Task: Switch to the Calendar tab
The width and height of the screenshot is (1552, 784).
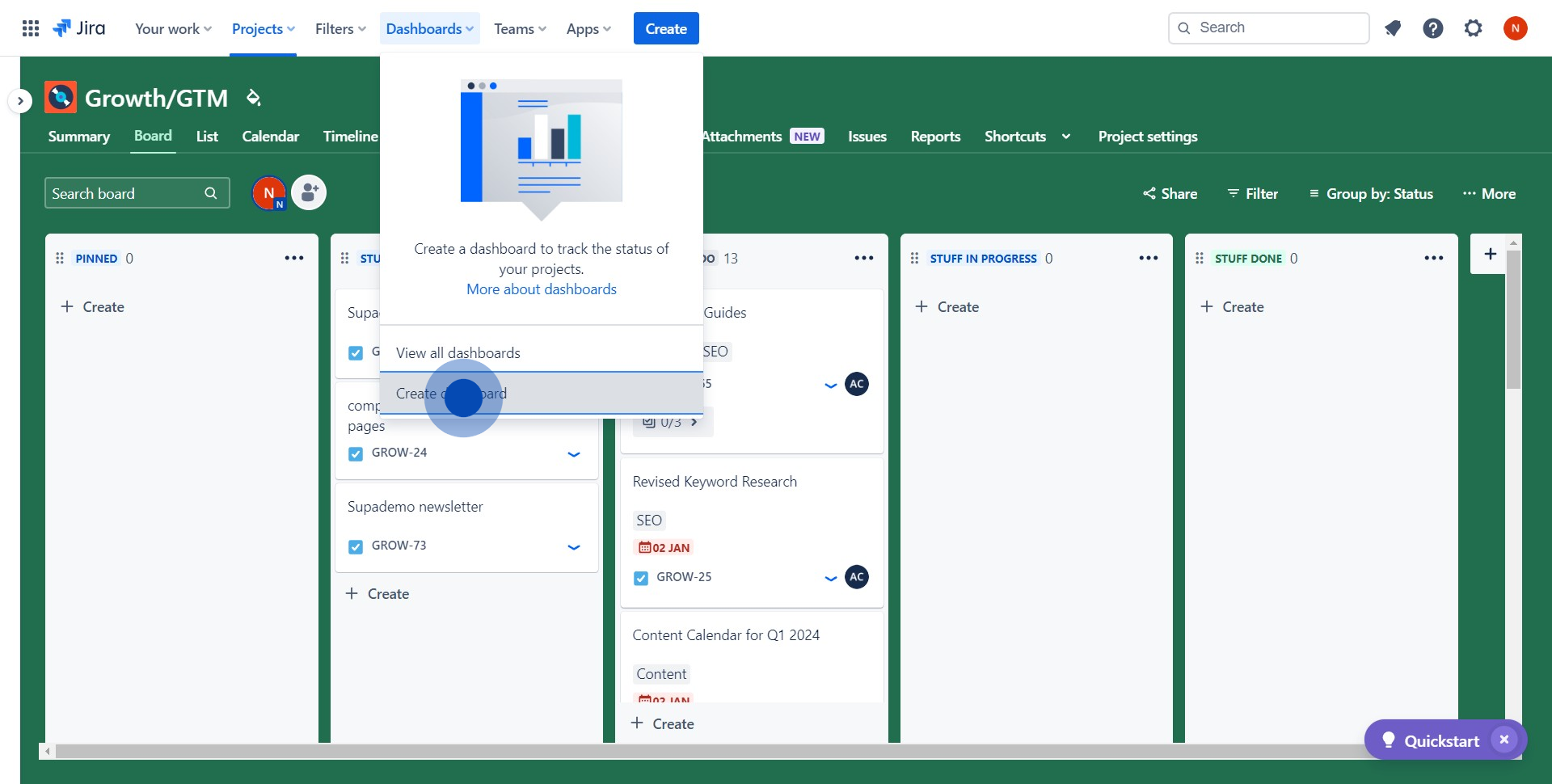Action: point(270,137)
